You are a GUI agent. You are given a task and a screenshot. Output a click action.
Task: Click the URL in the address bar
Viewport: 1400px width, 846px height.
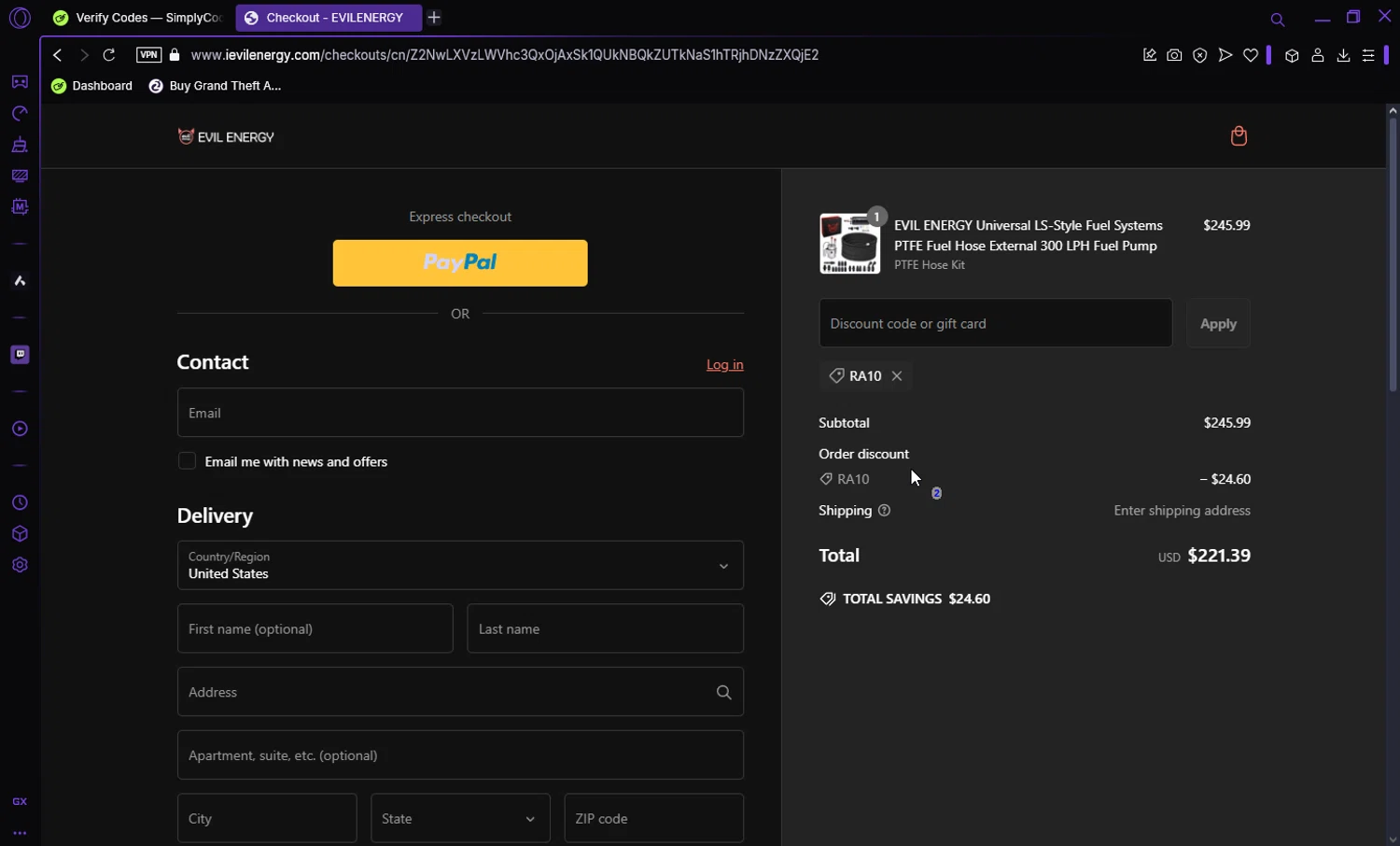[x=505, y=55]
